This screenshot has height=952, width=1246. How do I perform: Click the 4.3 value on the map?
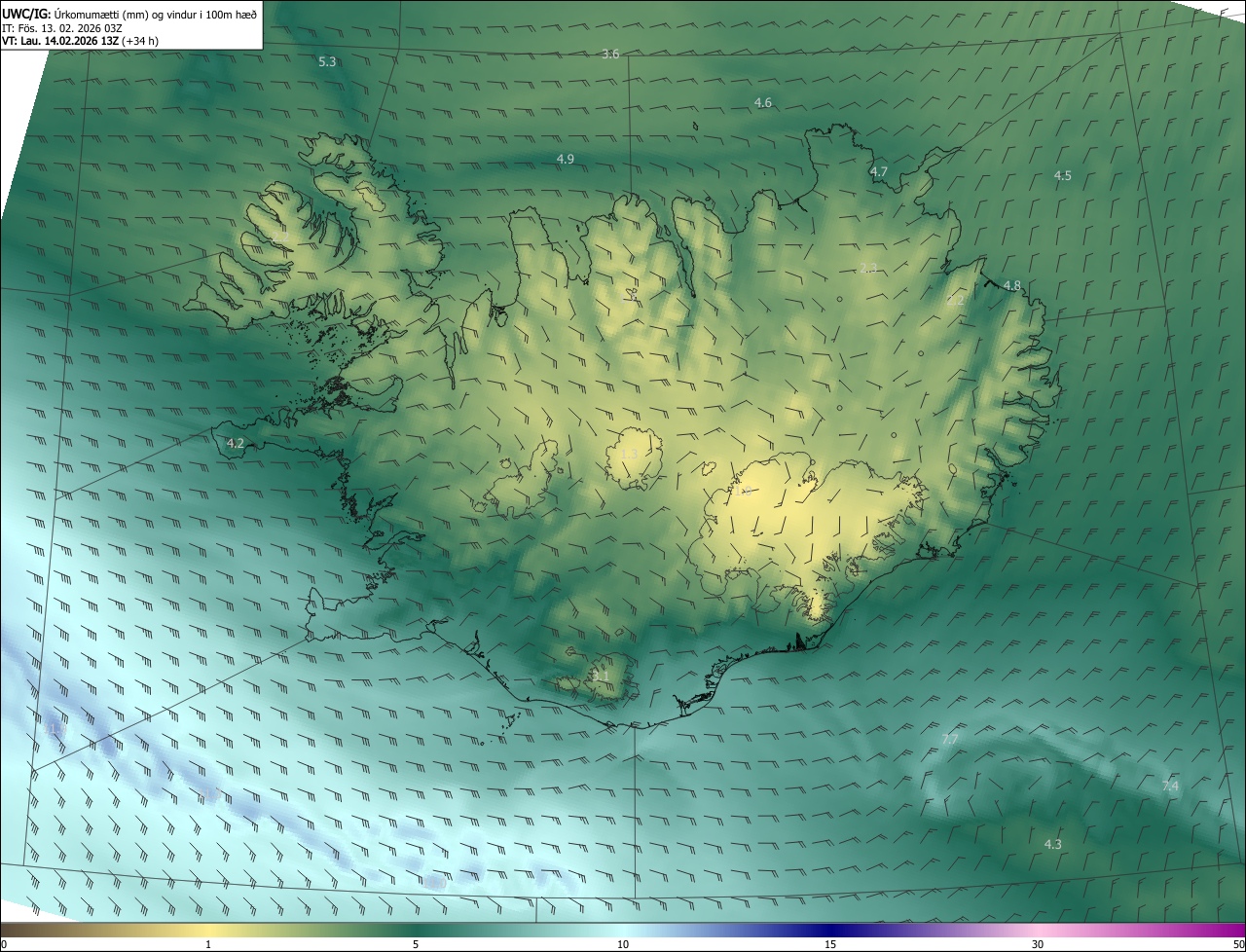pyautogui.click(x=1053, y=844)
